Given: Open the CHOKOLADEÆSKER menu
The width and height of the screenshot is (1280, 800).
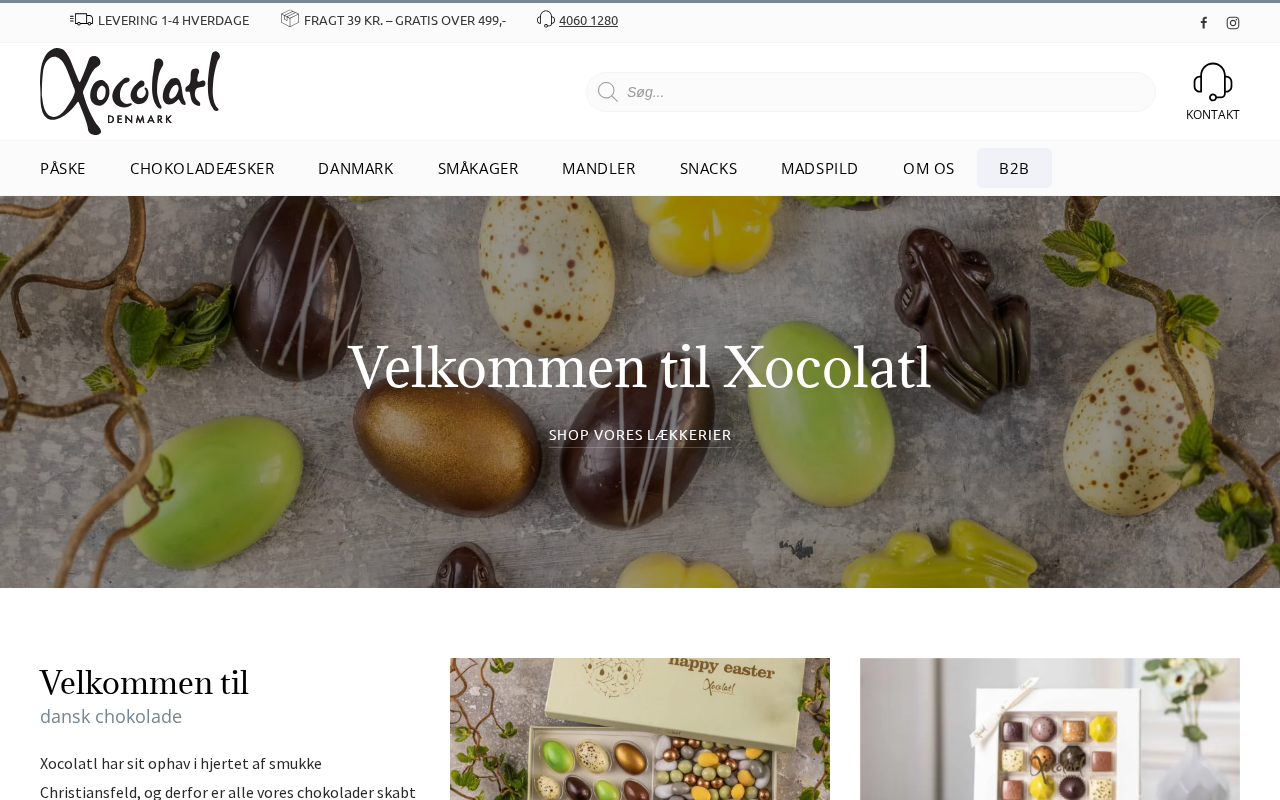Looking at the screenshot, I should pos(202,168).
